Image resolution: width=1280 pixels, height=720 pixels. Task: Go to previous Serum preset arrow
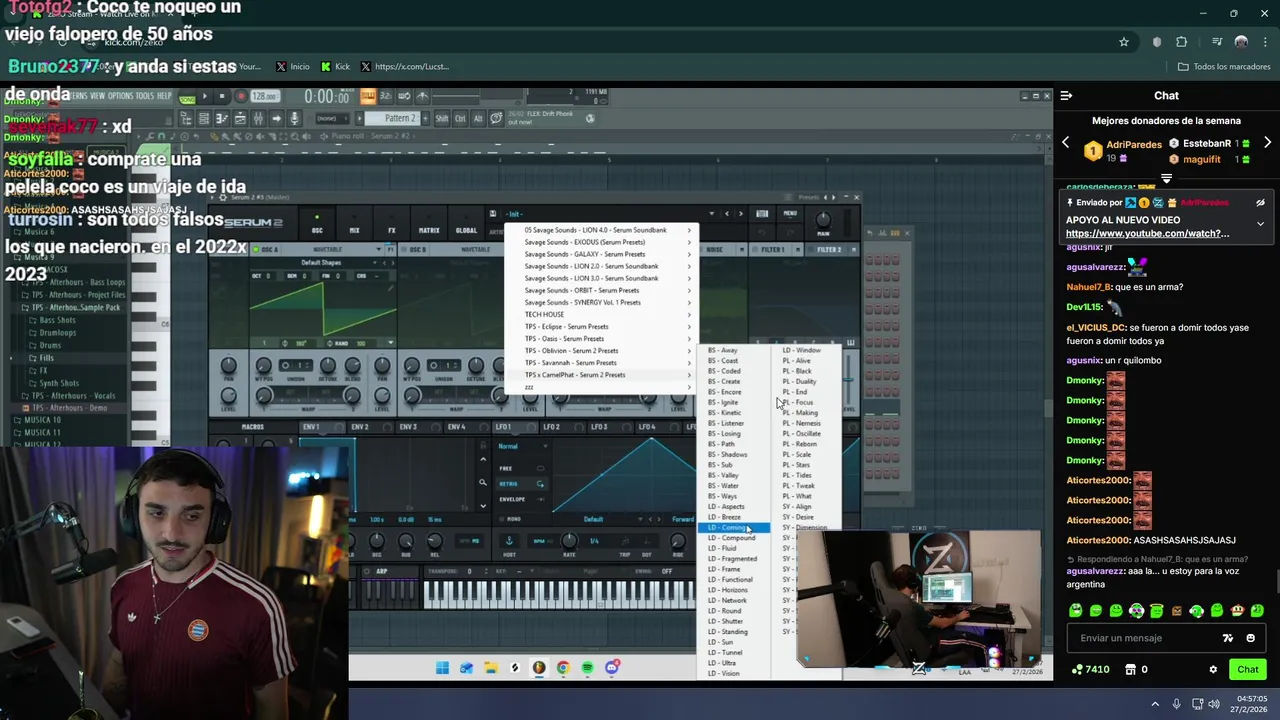[727, 213]
